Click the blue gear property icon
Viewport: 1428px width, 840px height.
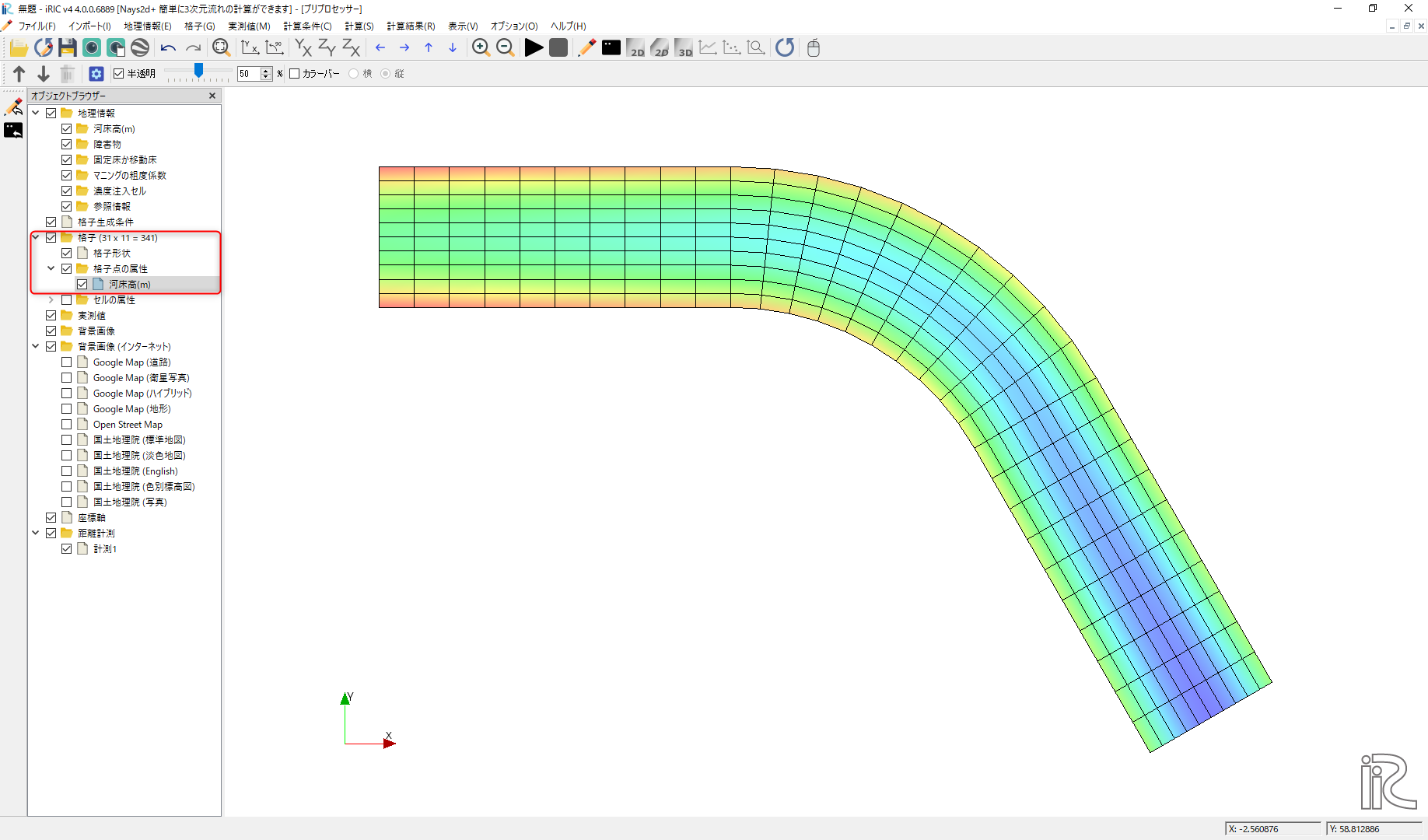coord(96,74)
